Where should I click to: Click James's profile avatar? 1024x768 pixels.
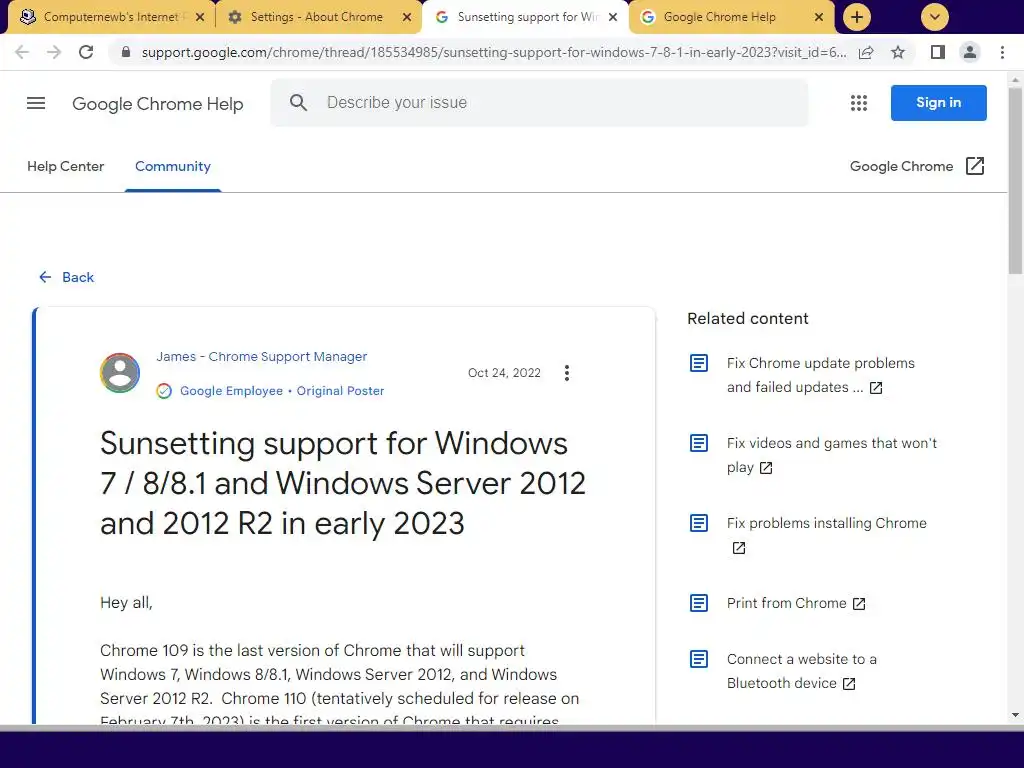(x=120, y=373)
